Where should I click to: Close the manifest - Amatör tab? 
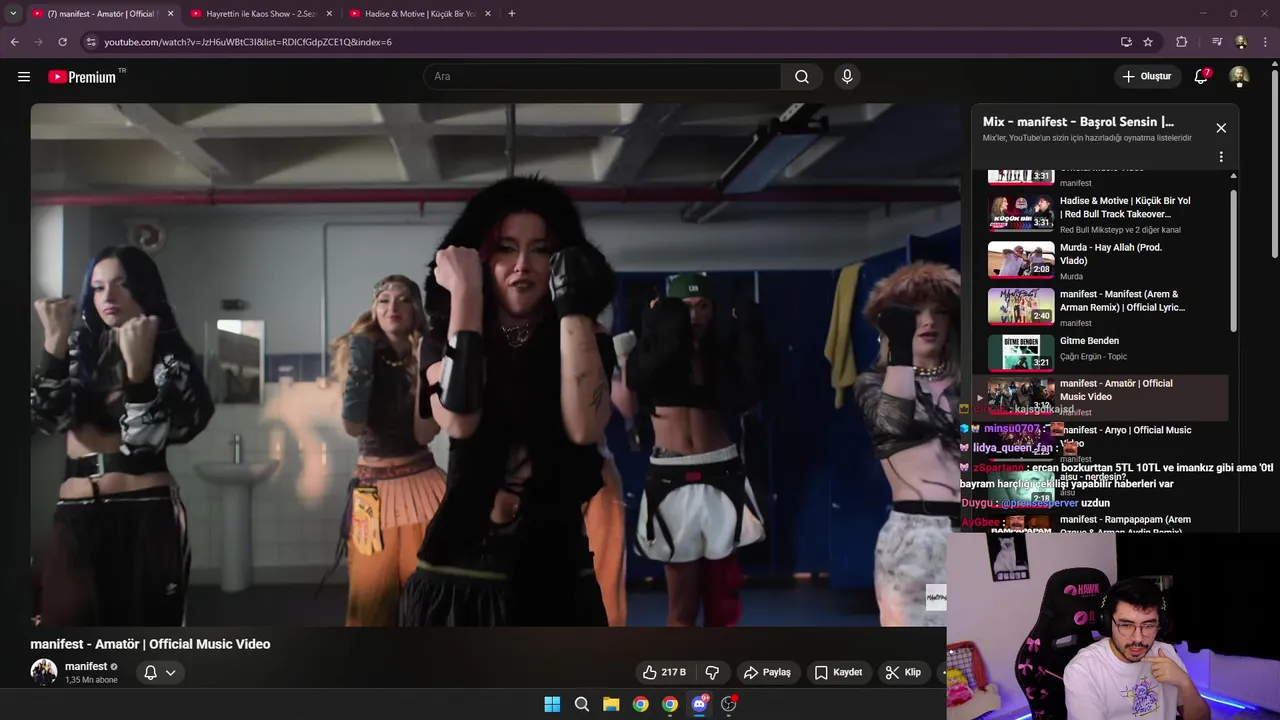[x=170, y=14]
